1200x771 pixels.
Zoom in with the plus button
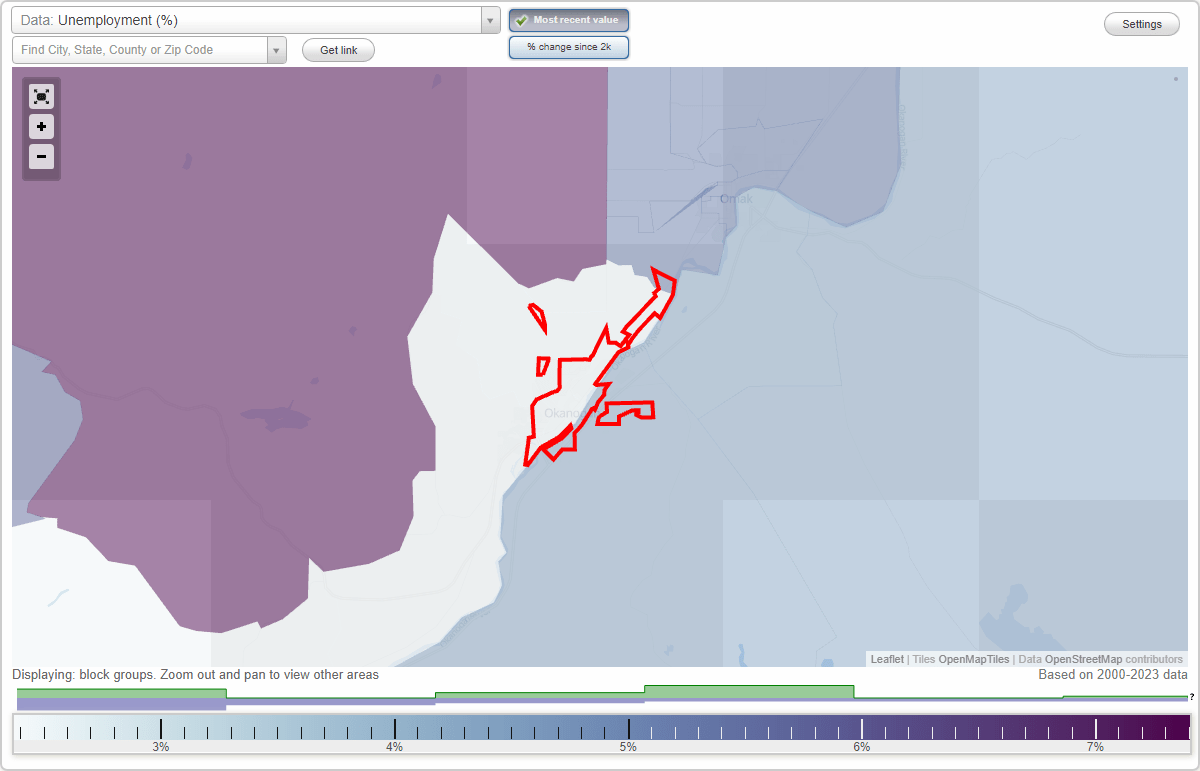coord(41,127)
